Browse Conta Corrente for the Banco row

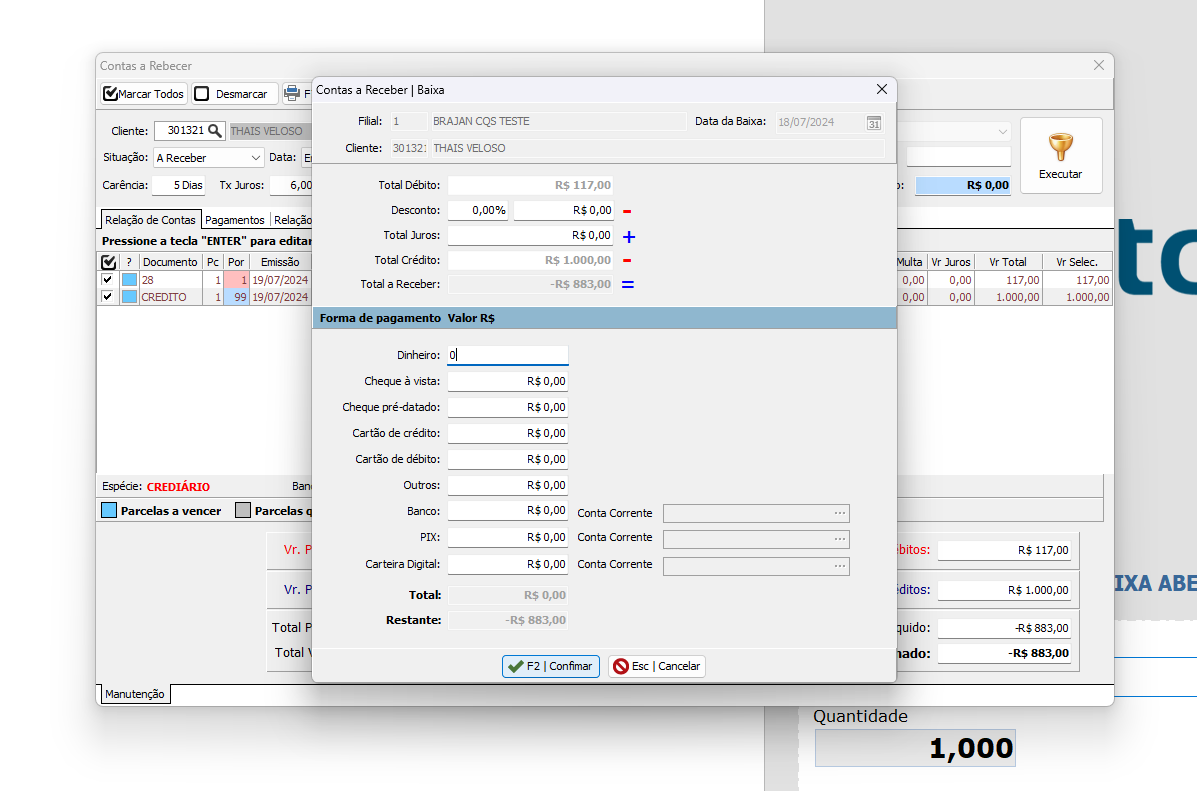(x=840, y=513)
